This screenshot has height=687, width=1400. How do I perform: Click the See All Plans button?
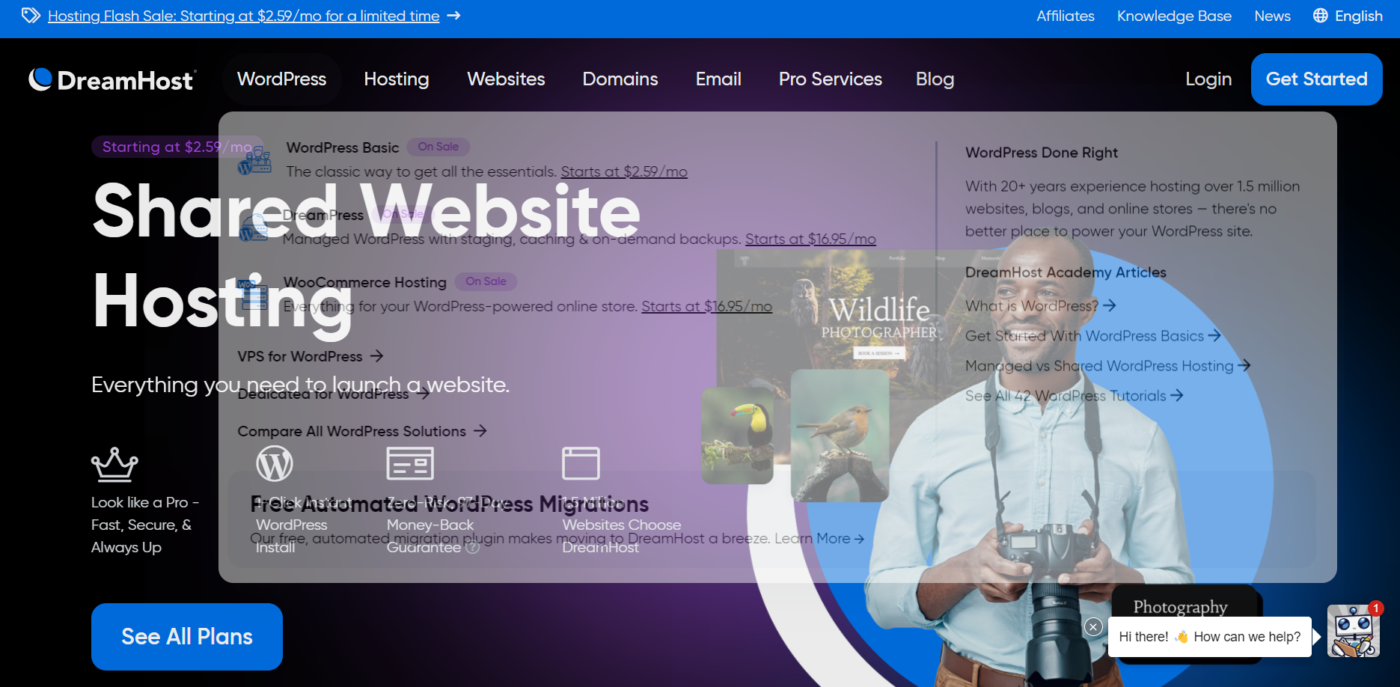tap(187, 636)
